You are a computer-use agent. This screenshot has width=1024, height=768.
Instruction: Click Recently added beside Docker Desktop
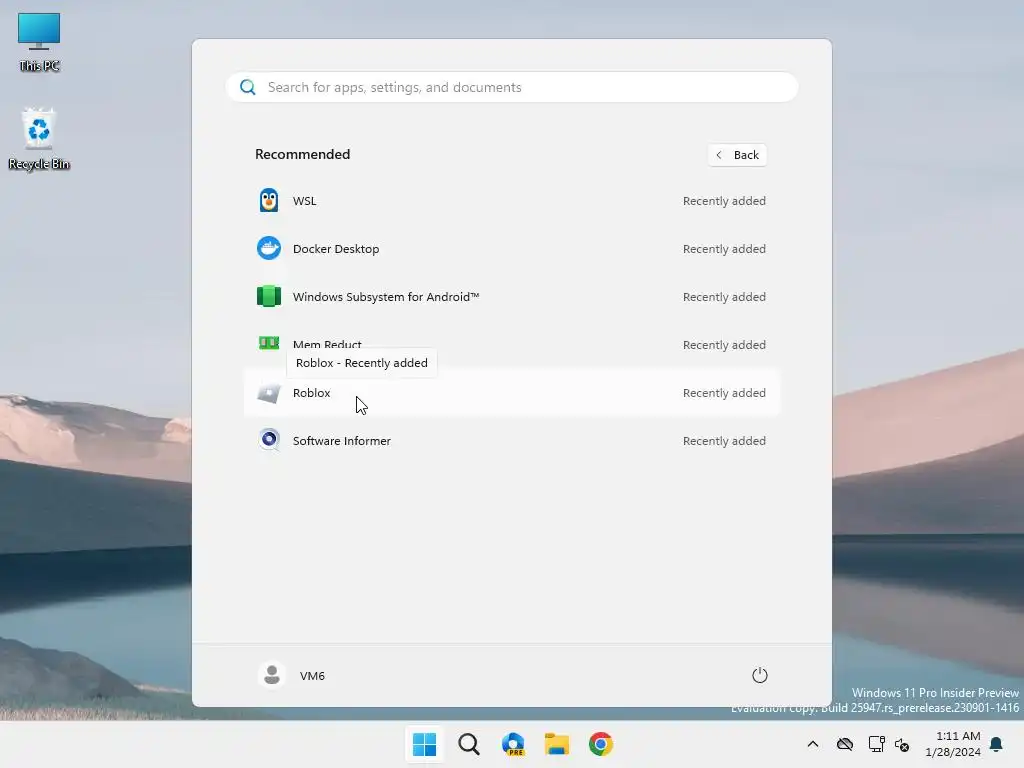pos(724,249)
